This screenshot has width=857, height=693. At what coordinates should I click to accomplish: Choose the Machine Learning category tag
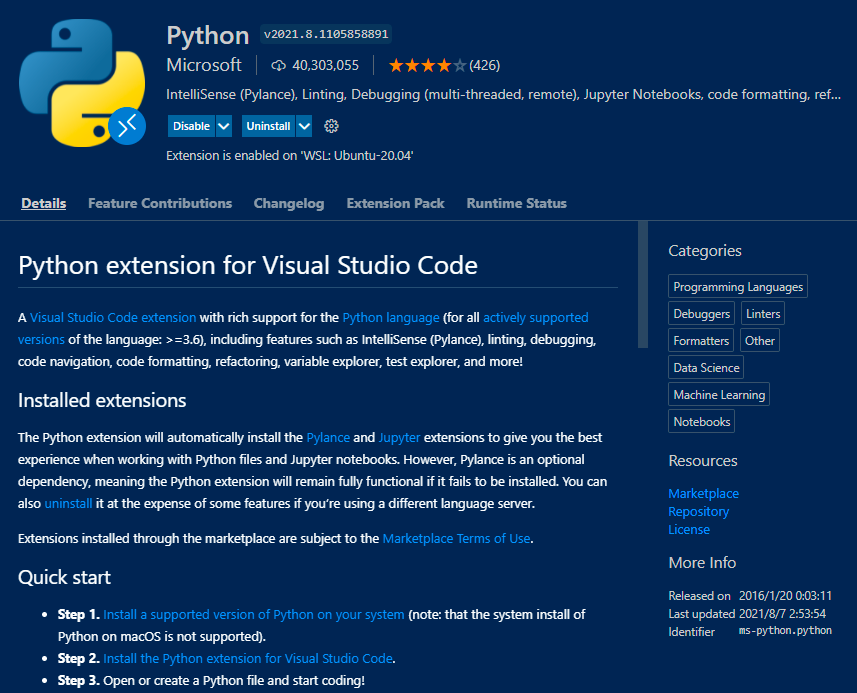(719, 395)
